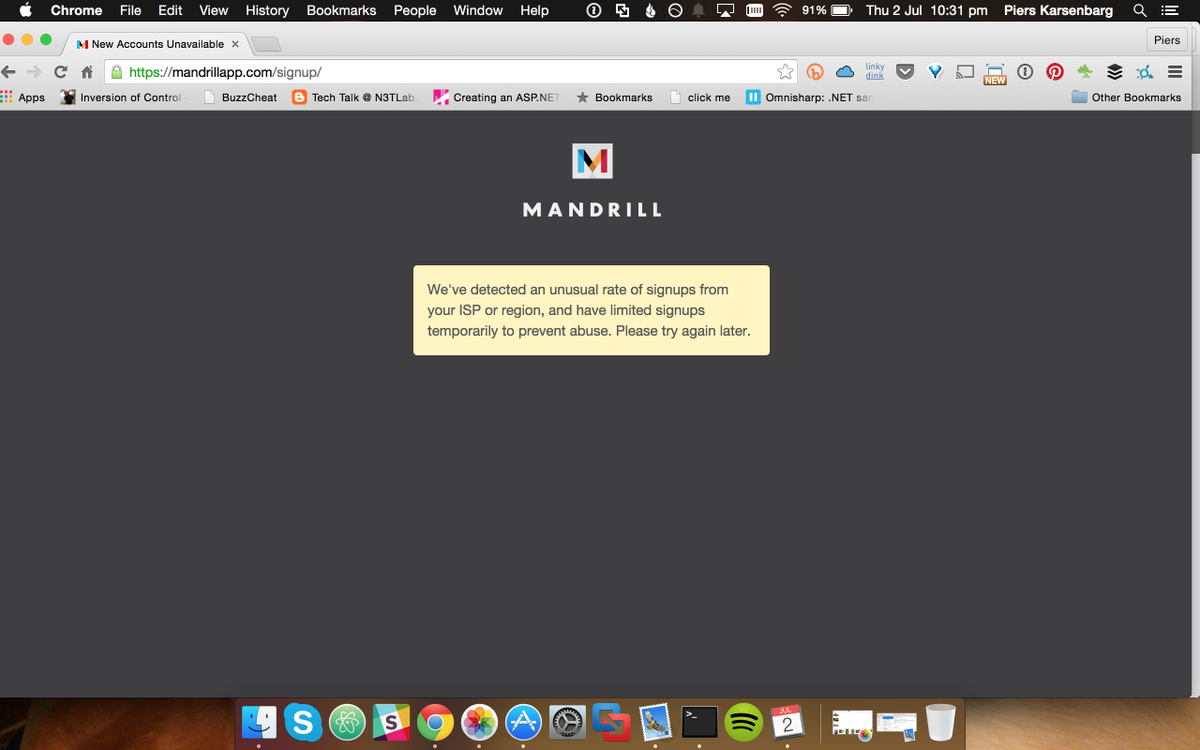Click the screenshot extension marked NEW
The height and width of the screenshot is (750, 1200).
click(995, 74)
